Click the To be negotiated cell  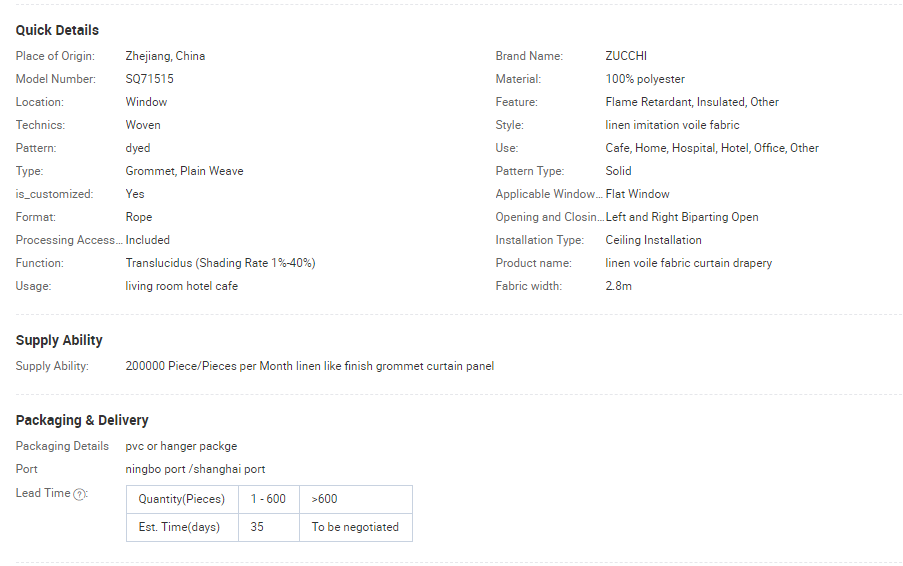tap(355, 527)
